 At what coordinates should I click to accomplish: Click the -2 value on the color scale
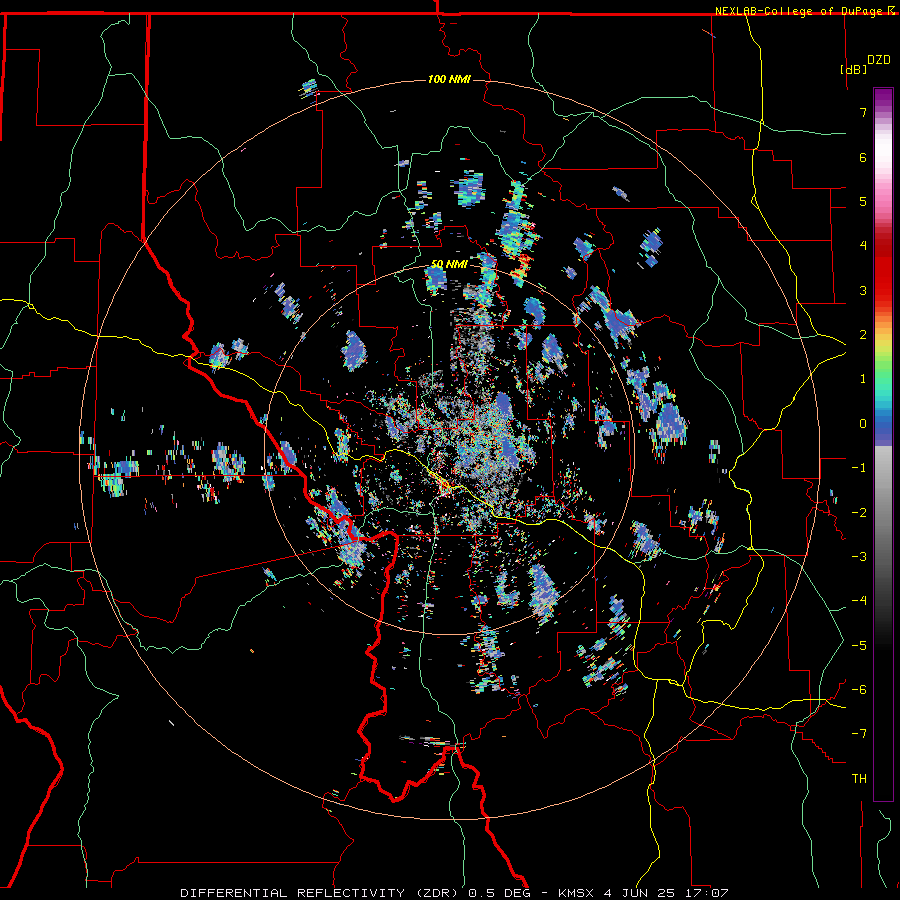click(859, 513)
